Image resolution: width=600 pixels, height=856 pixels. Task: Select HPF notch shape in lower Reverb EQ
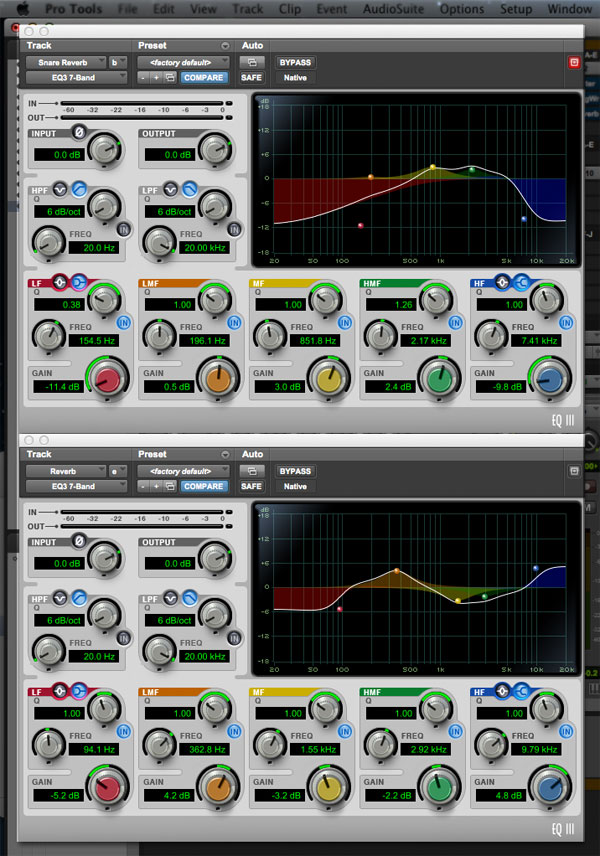click(60, 598)
